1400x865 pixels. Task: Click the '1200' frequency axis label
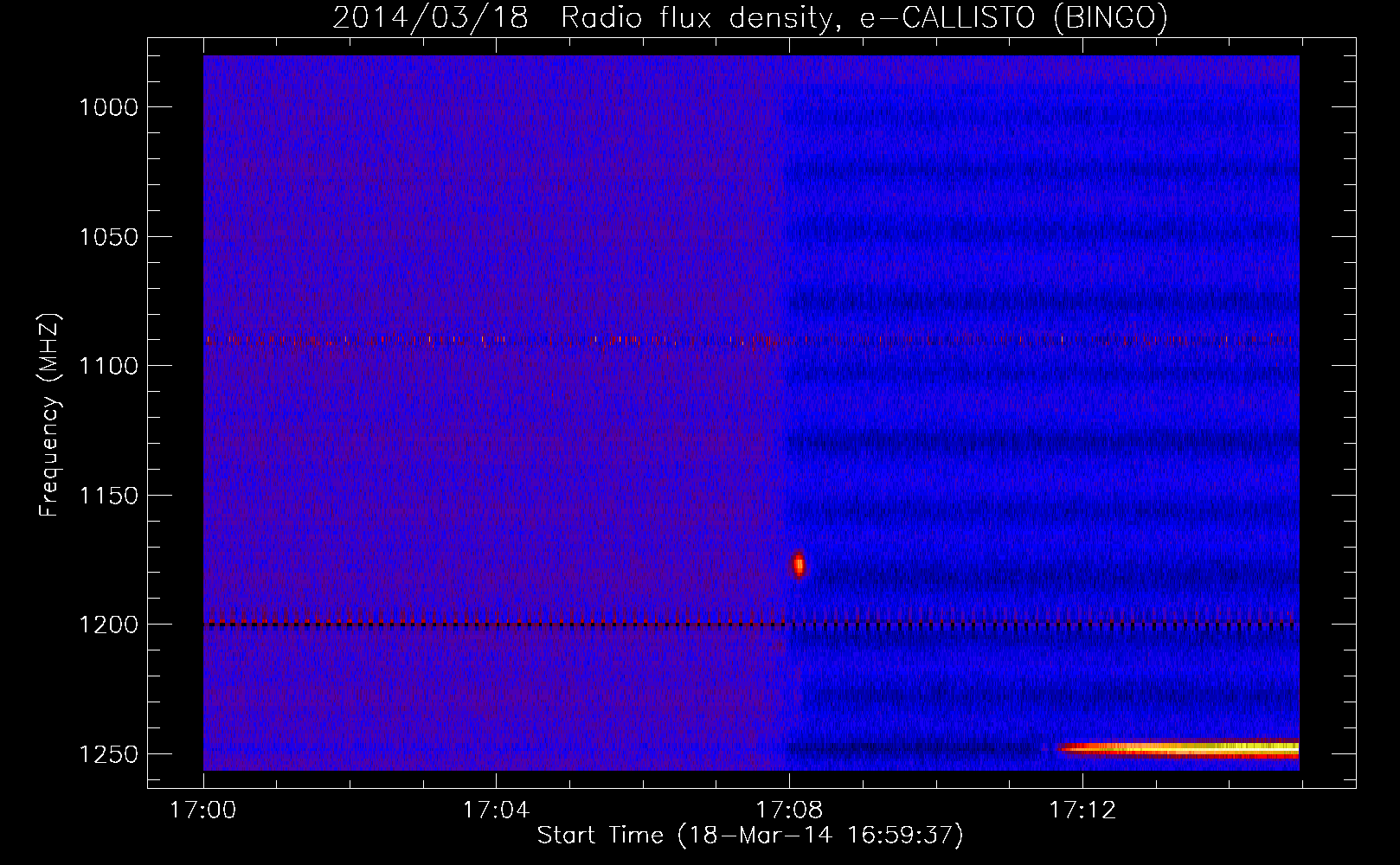tap(108, 625)
